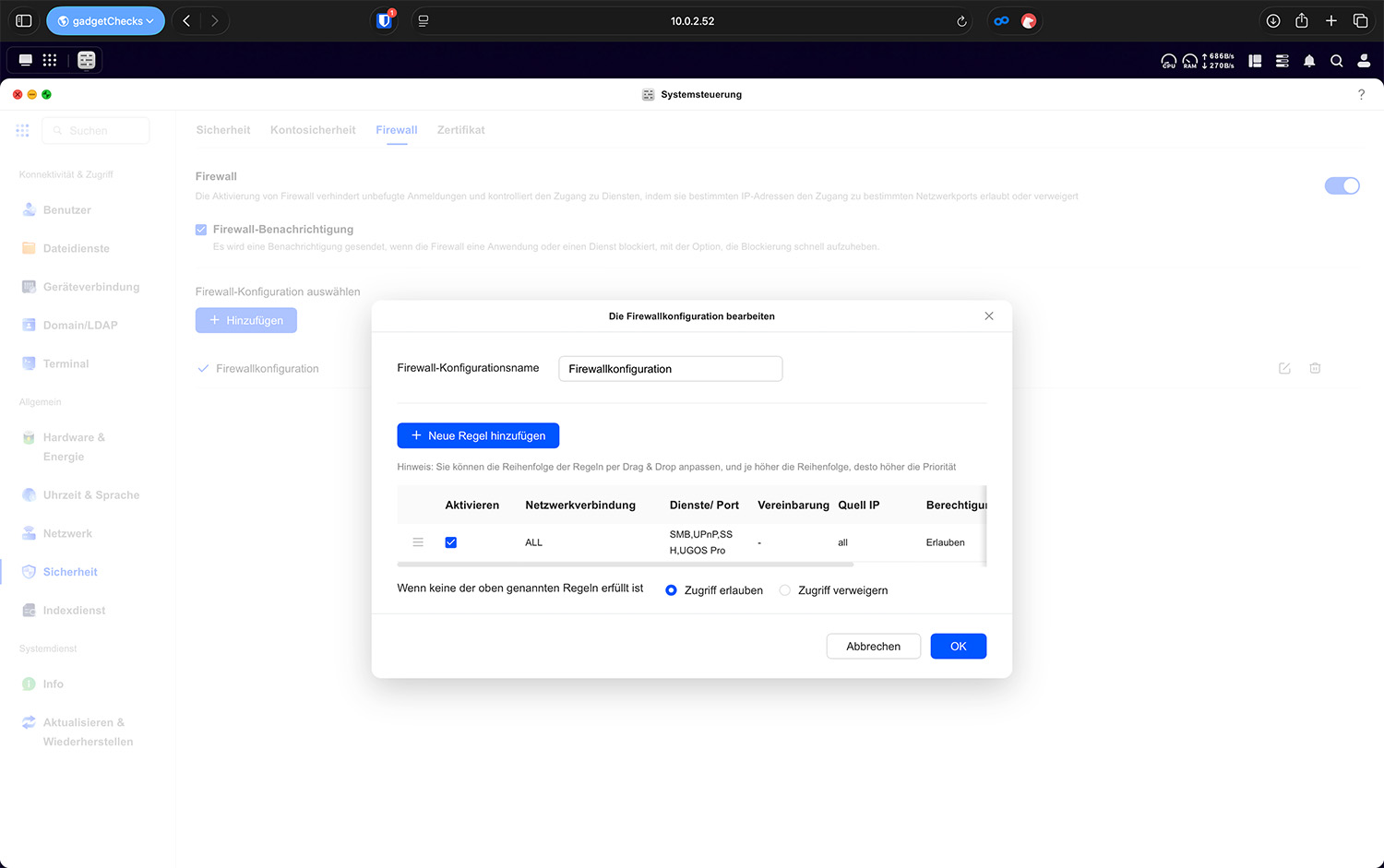This screenshot has width=1384, height=868.
Task: Reload the page with refresh icon
Action: point(961,21)
